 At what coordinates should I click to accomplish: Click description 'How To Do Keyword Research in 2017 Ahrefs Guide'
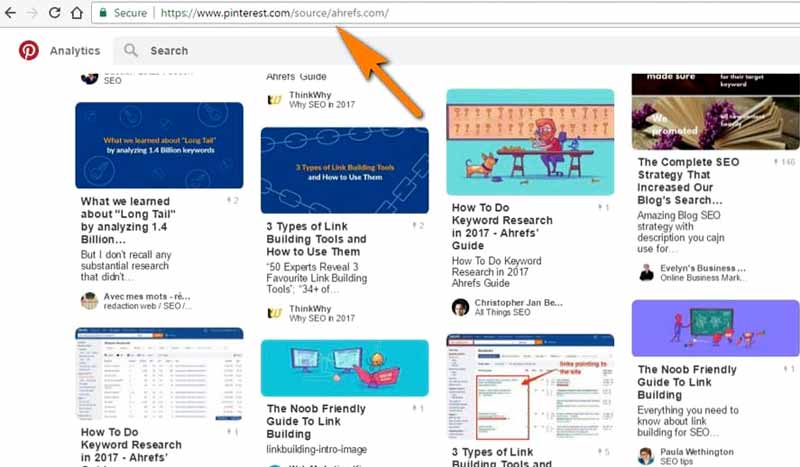tap(496, 272)
